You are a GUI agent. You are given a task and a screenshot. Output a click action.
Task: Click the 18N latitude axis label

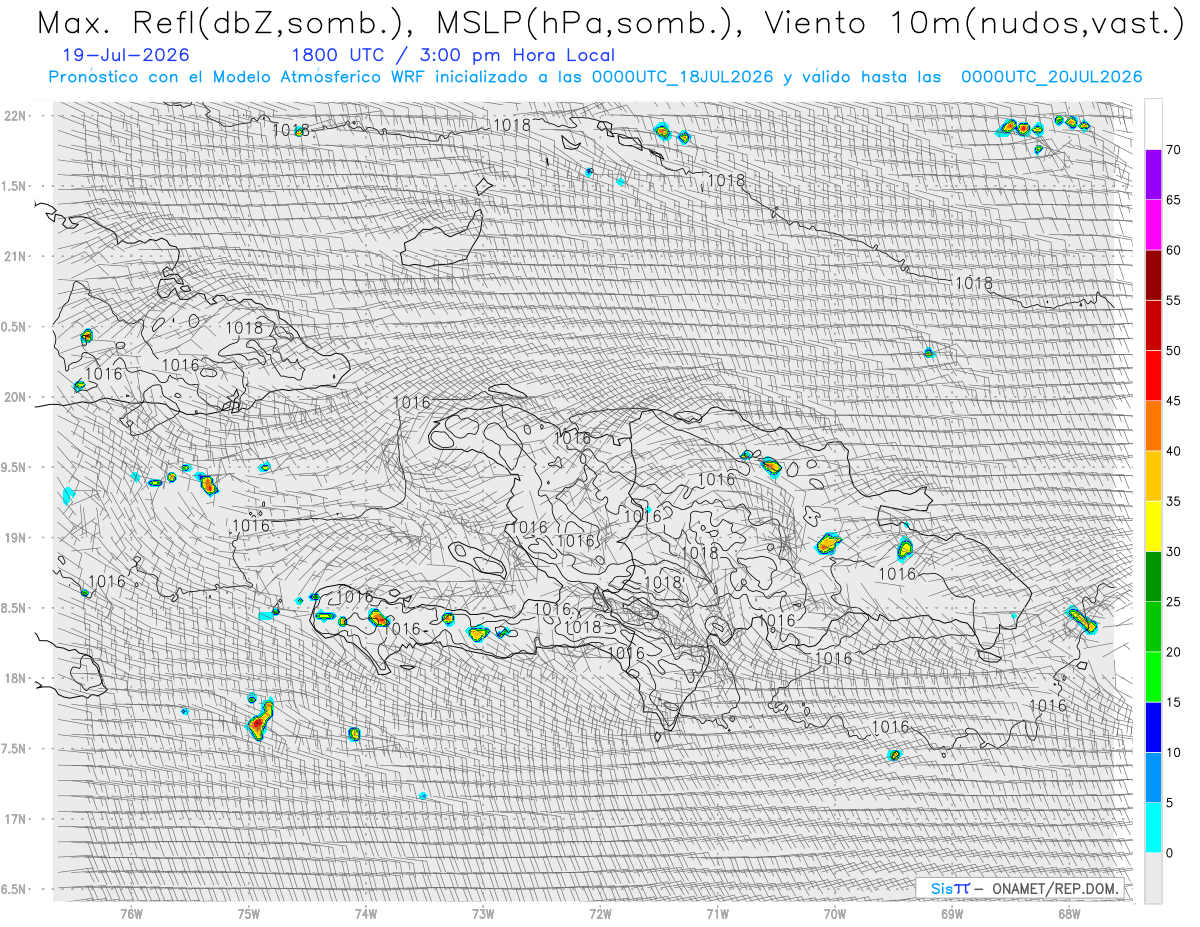[15, 678]
